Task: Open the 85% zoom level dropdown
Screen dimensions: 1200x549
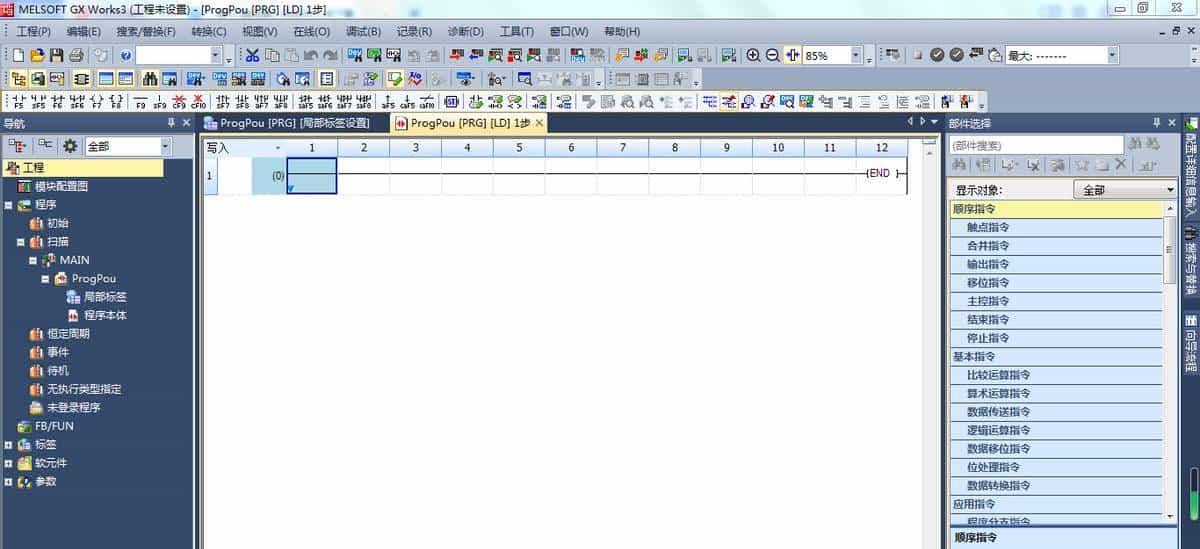Action: click(857, 56)
